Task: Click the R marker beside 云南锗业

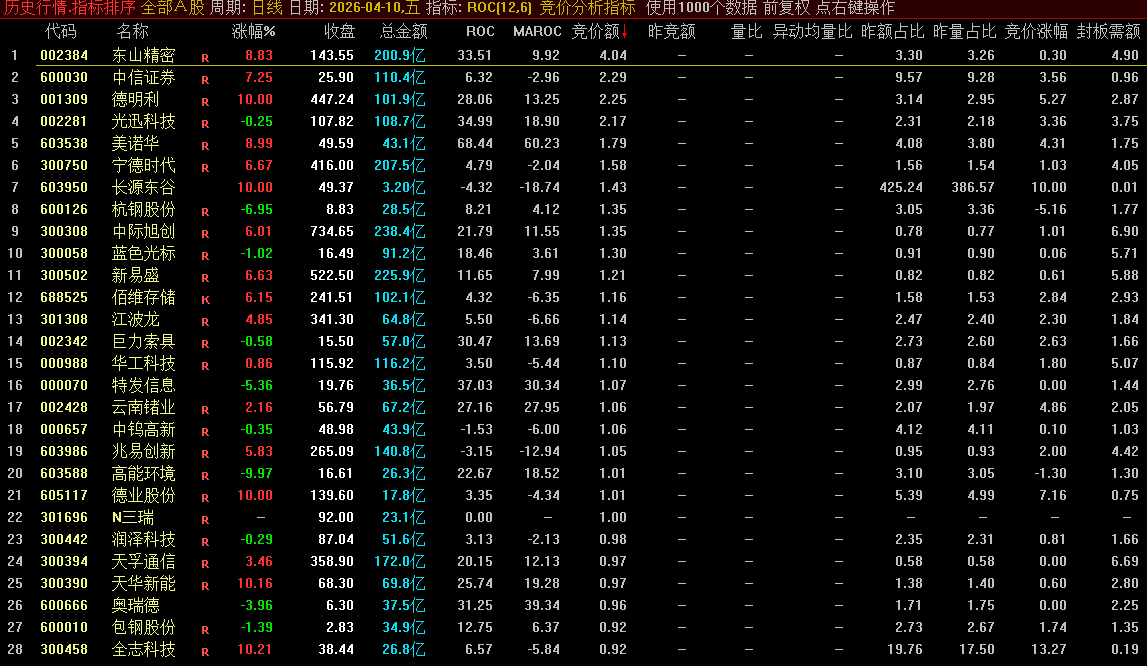Action: (x=205, y=410)
